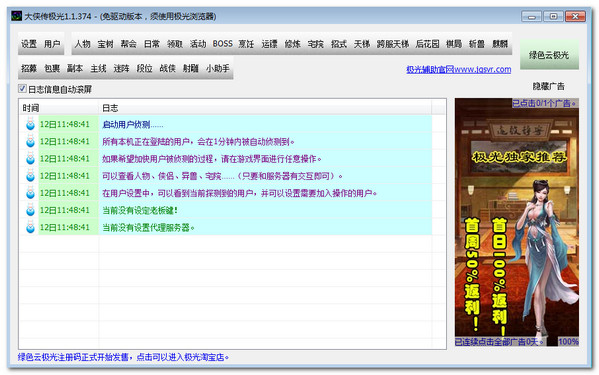Select the 副本 toolbar item
599x375 pixels.
pyautogui.click(x=75, y=69)
